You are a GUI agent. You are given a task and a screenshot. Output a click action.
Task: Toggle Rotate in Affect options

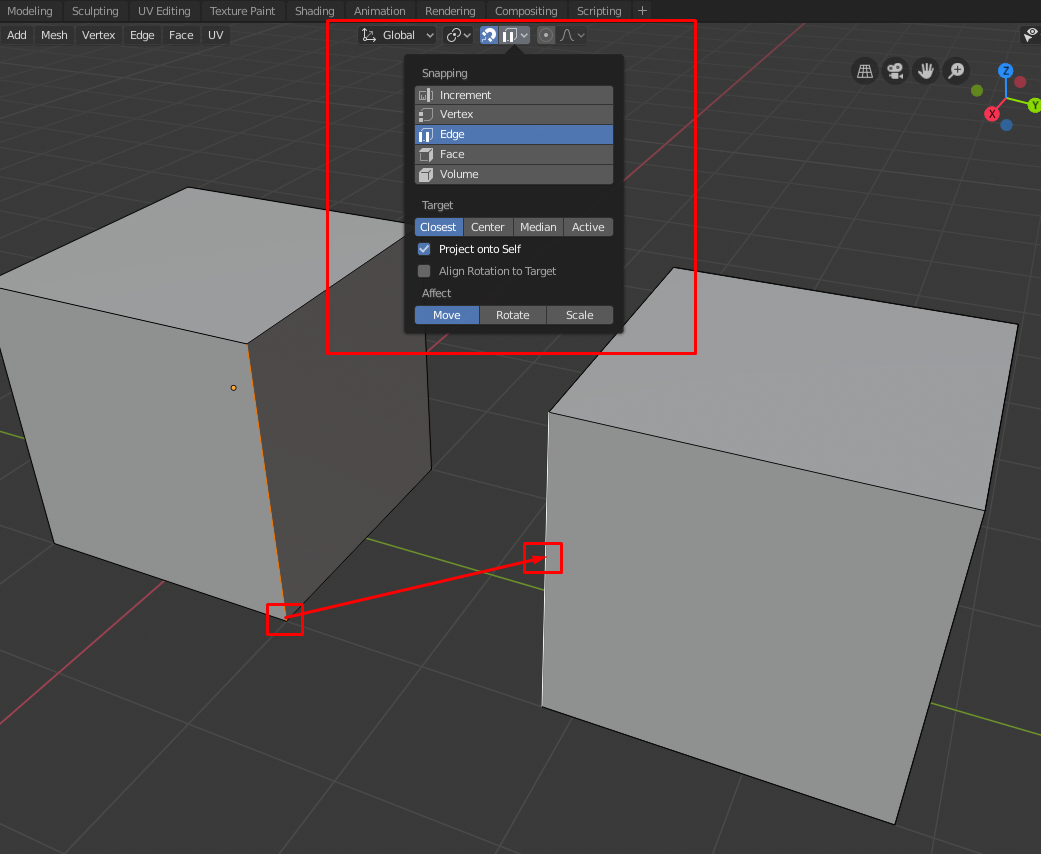[x=513, y=315]
